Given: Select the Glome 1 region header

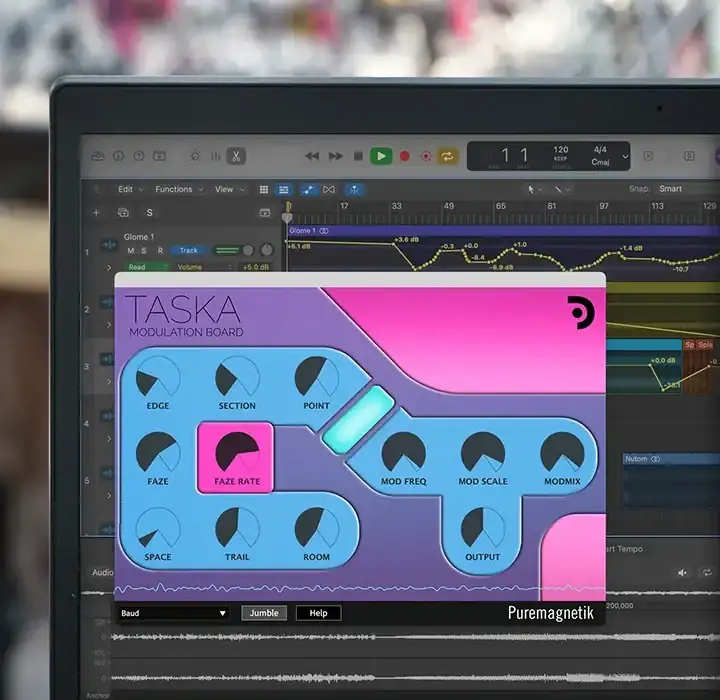Looking at the screenshot, I should (503, 231).
